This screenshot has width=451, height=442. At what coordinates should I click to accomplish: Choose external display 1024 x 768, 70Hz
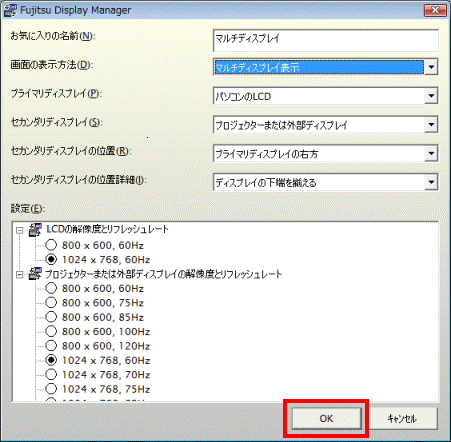point(51,375)
